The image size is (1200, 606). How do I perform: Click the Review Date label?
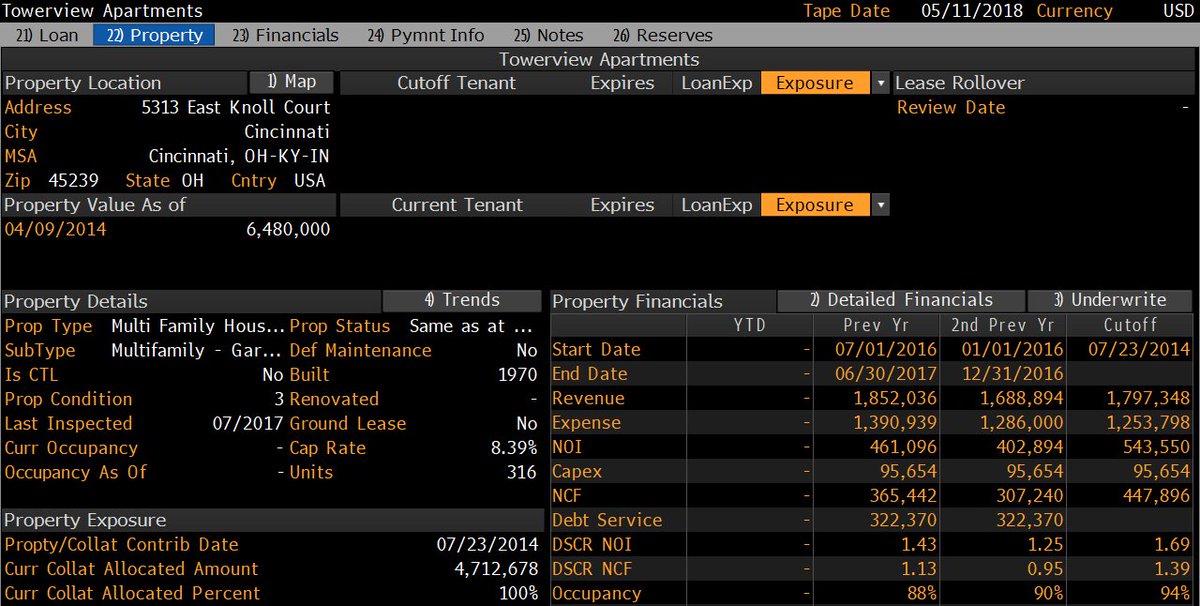[x=951, y=107]
